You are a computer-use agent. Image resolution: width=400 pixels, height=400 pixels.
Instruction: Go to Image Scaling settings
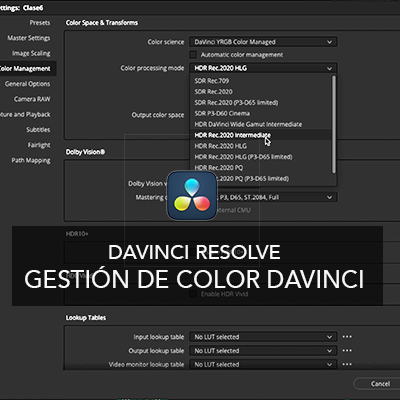tap(31, 53)
